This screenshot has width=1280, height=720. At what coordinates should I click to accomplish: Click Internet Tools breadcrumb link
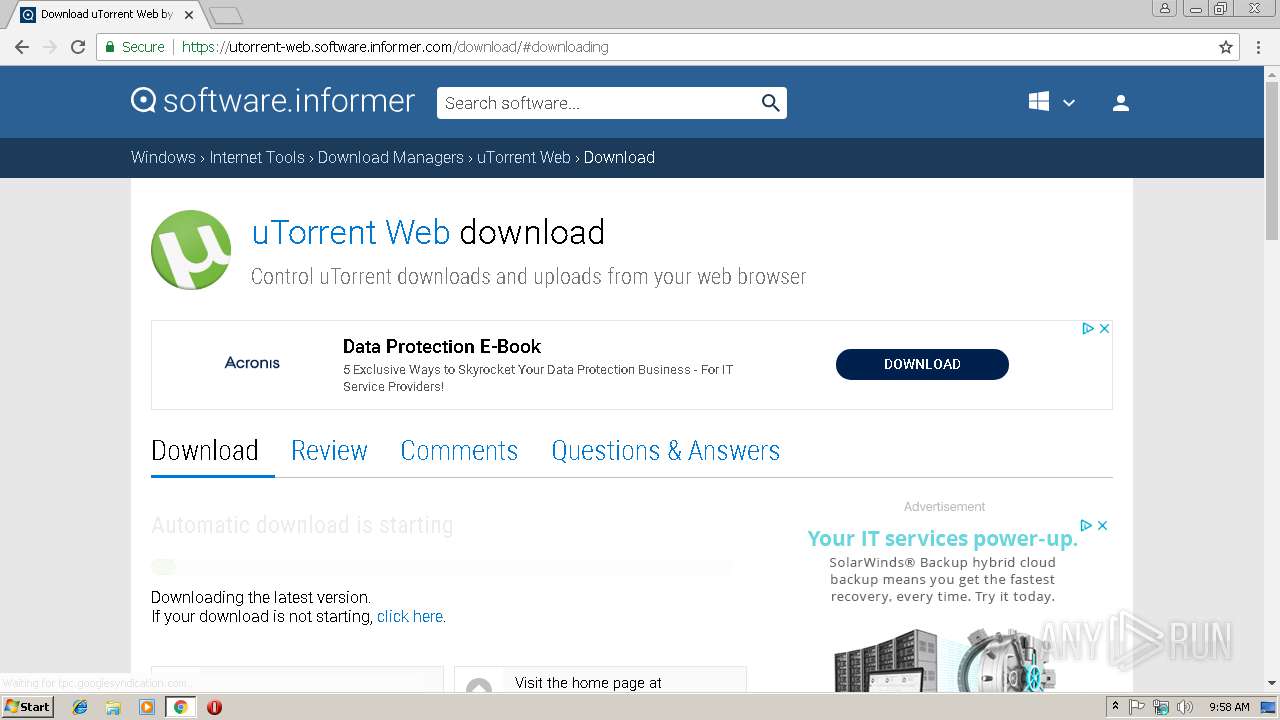257,157
